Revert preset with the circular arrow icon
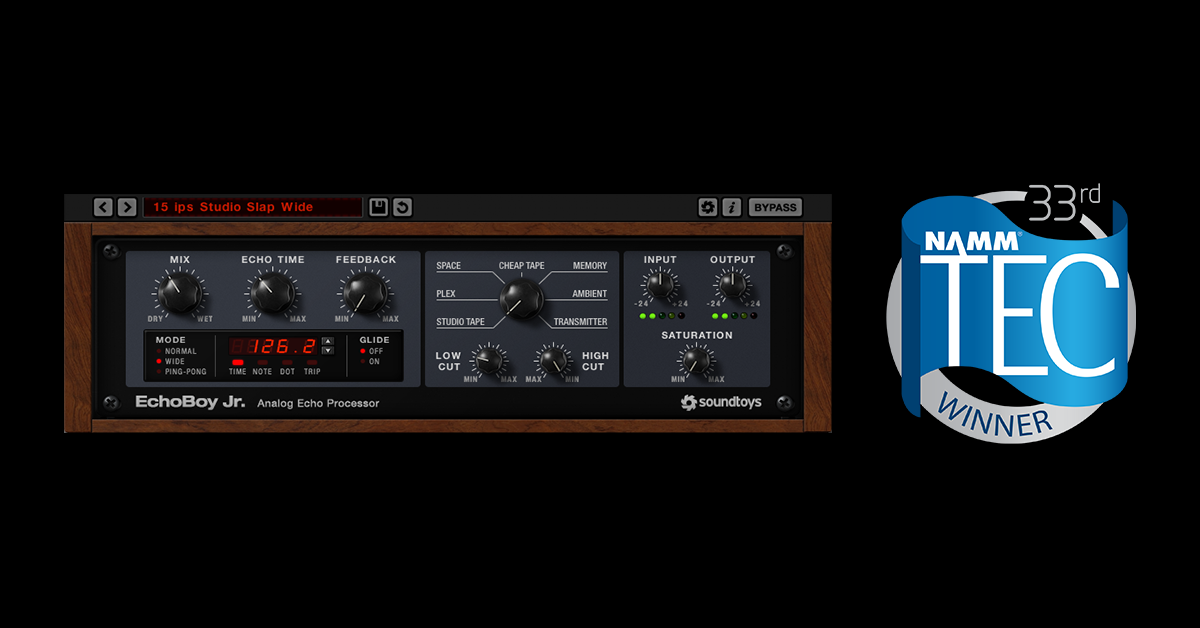Screen dimensions: 1200x628 point(402,207)
